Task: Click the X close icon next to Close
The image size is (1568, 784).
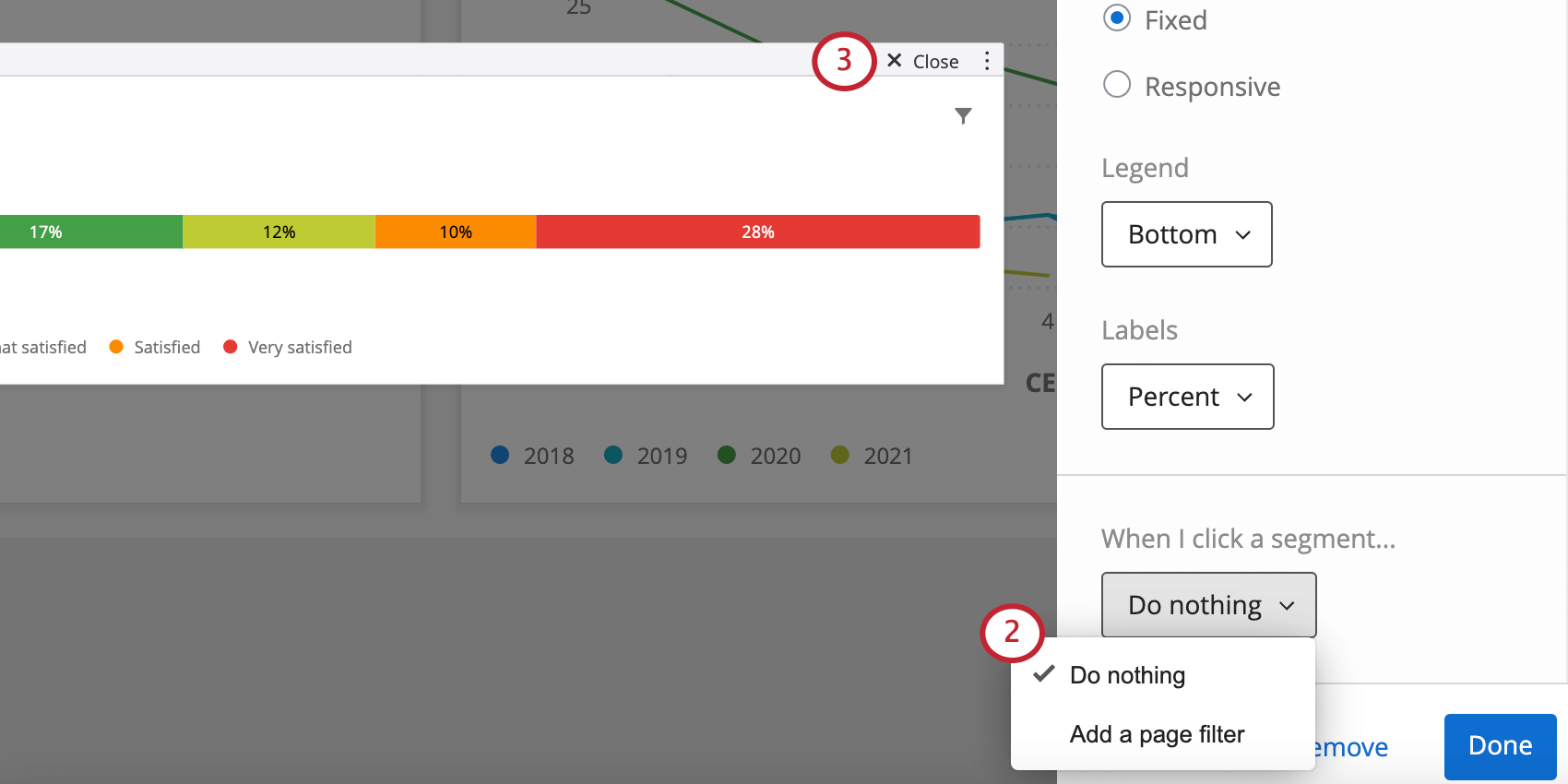Action: (894, 60)
